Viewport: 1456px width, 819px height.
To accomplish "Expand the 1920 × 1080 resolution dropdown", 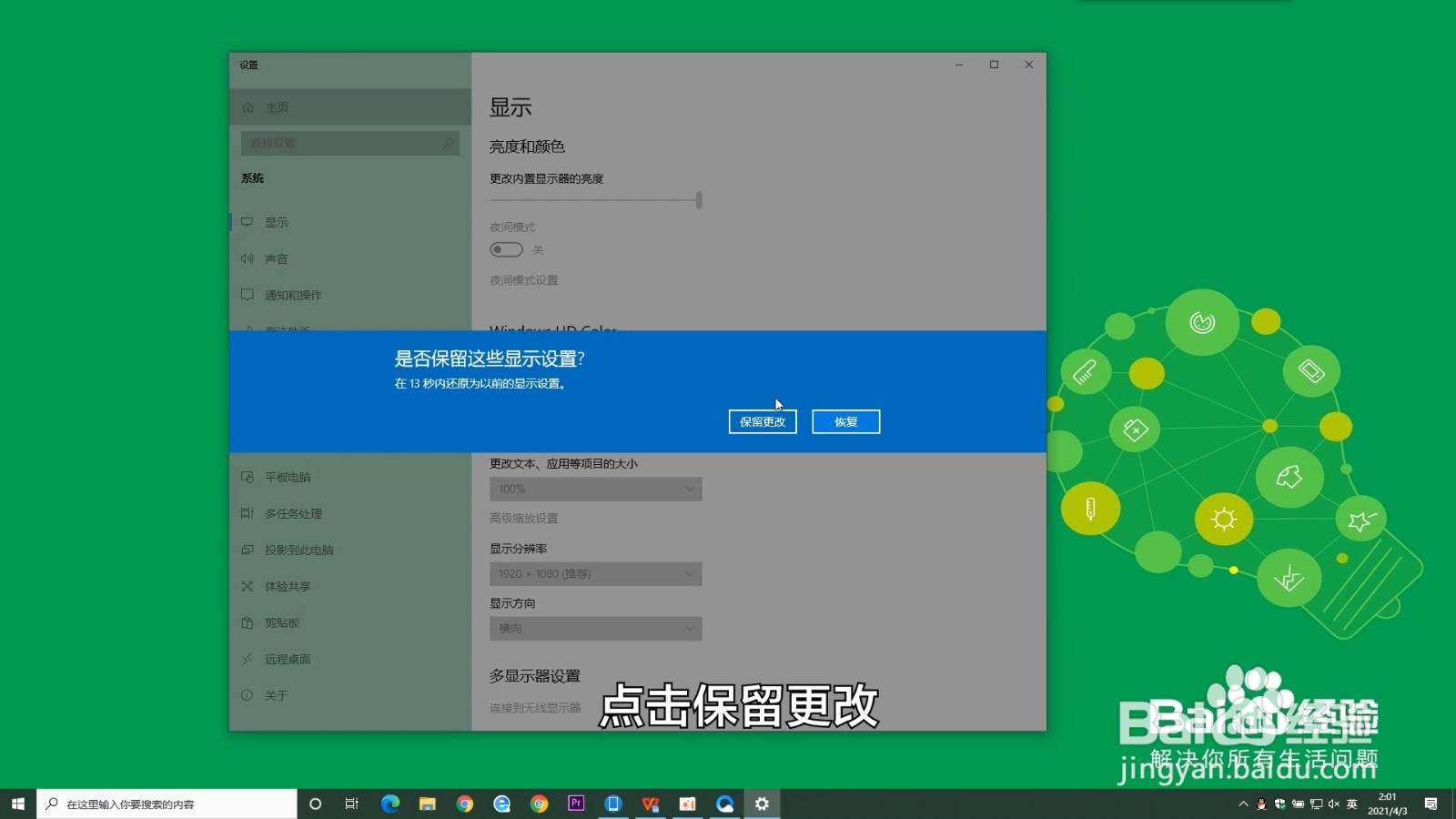I will click(x=595, y=573).
